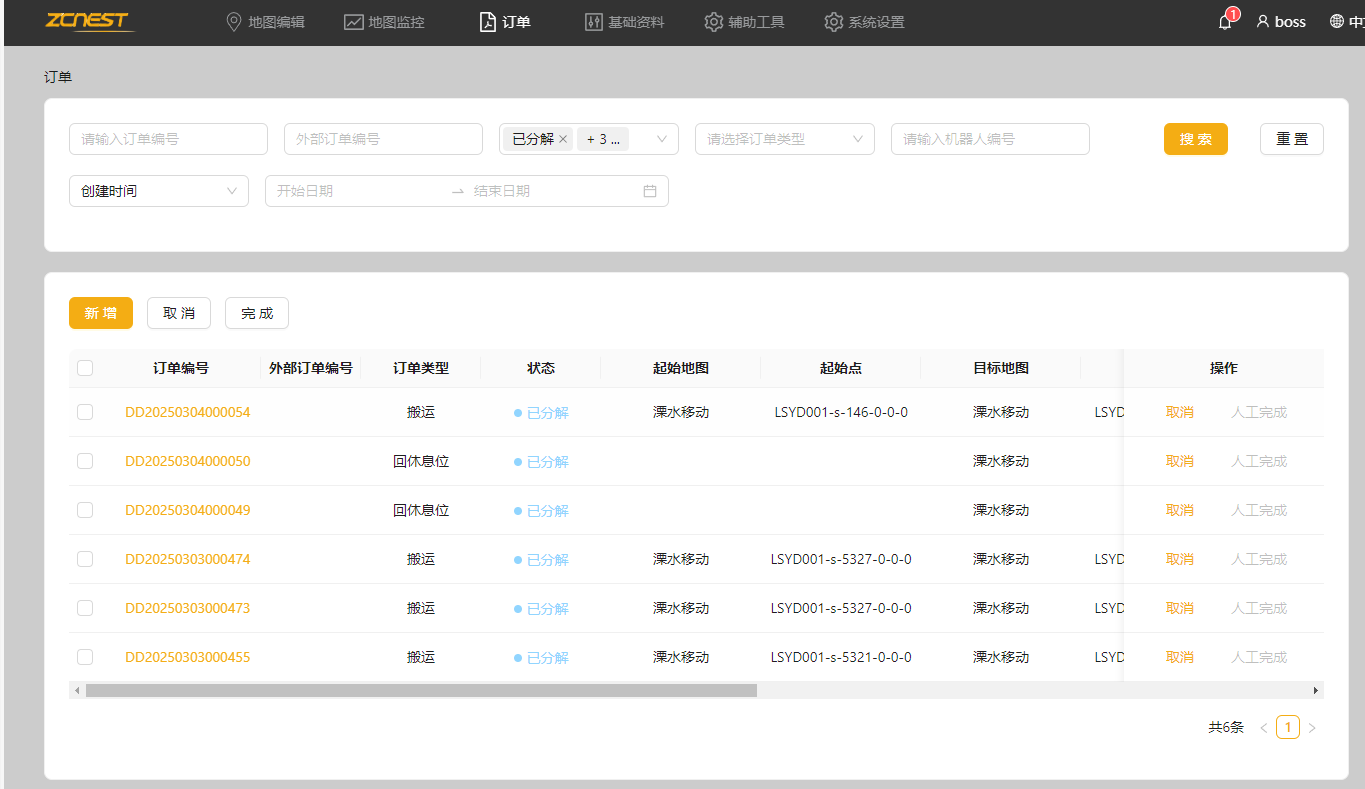1365x789 pixels.
Task: Cancel order DD20250304000054 via 取消
Action: tap(1180, 412)
